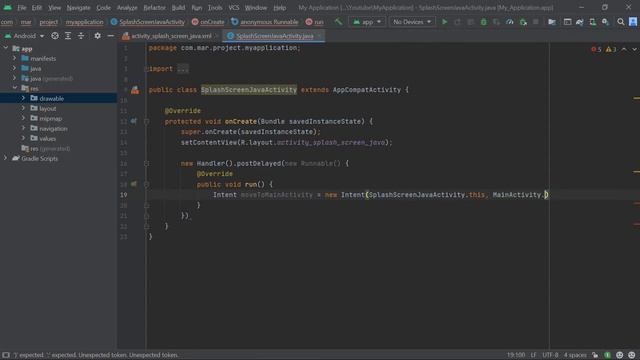
Task: Open the File menu
Action: [22, 7]
